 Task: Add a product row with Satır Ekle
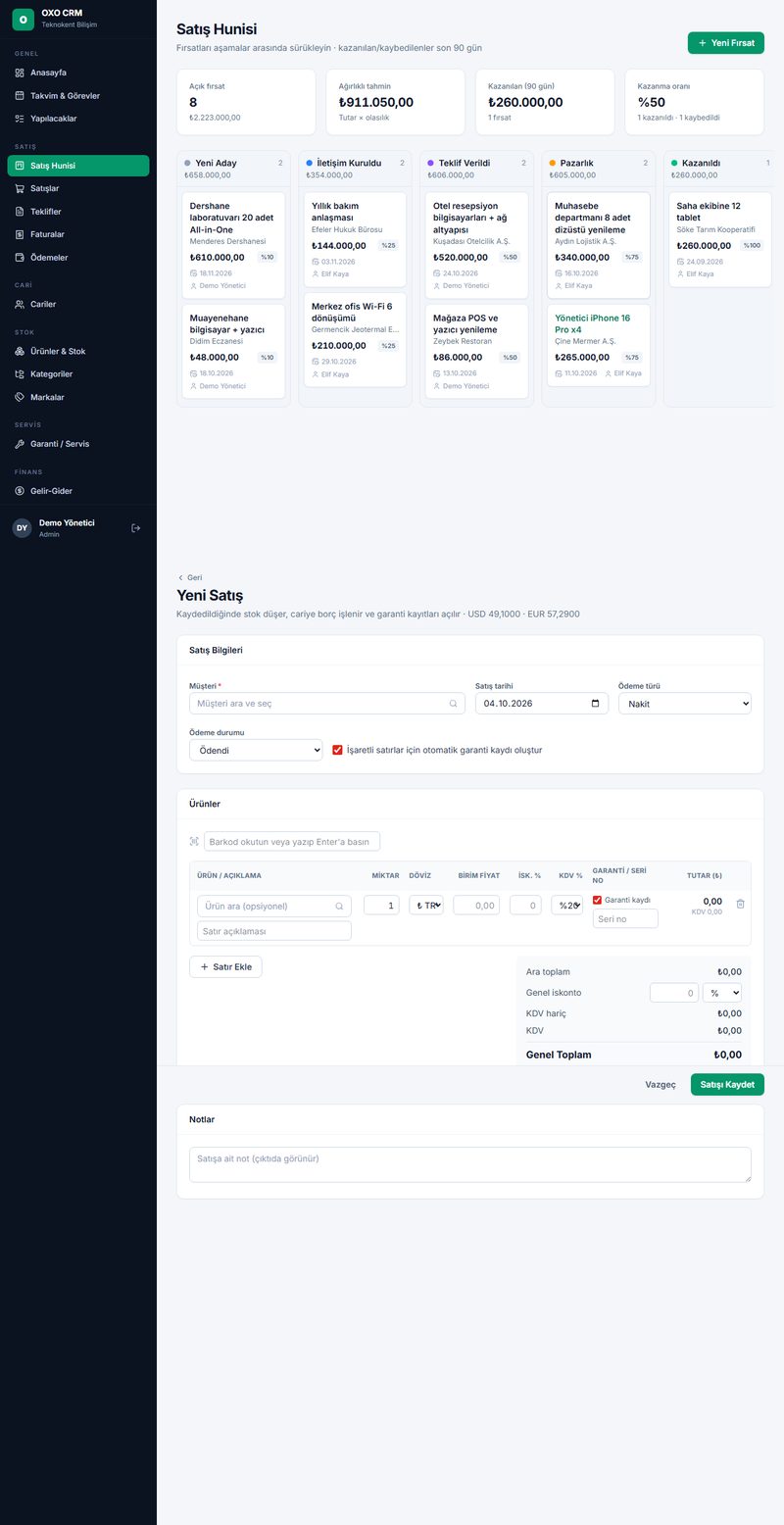click(x=225, y=967)
